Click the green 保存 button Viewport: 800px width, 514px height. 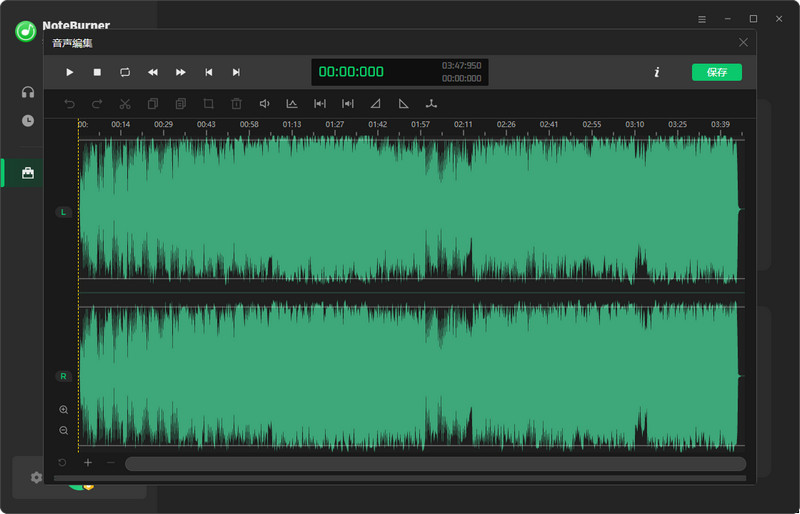pyautogui.click(x=716, y=72)
